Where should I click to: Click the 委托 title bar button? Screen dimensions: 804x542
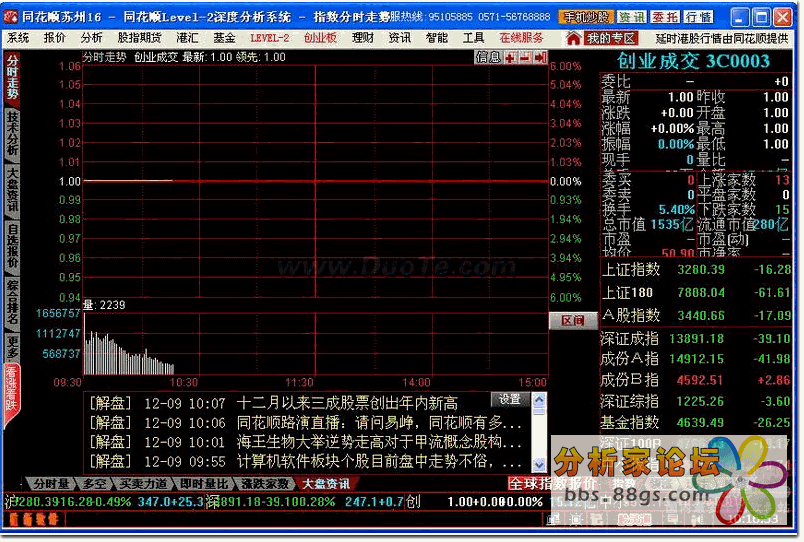[x=665, y=17]
